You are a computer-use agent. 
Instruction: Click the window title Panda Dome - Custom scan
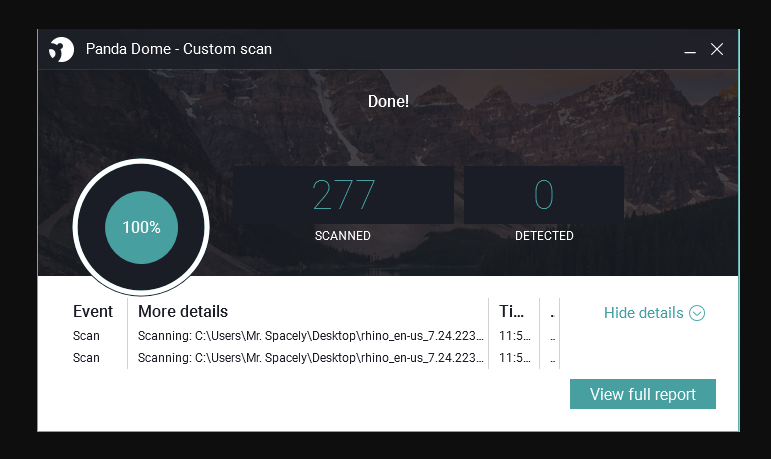tap(179, 49)
